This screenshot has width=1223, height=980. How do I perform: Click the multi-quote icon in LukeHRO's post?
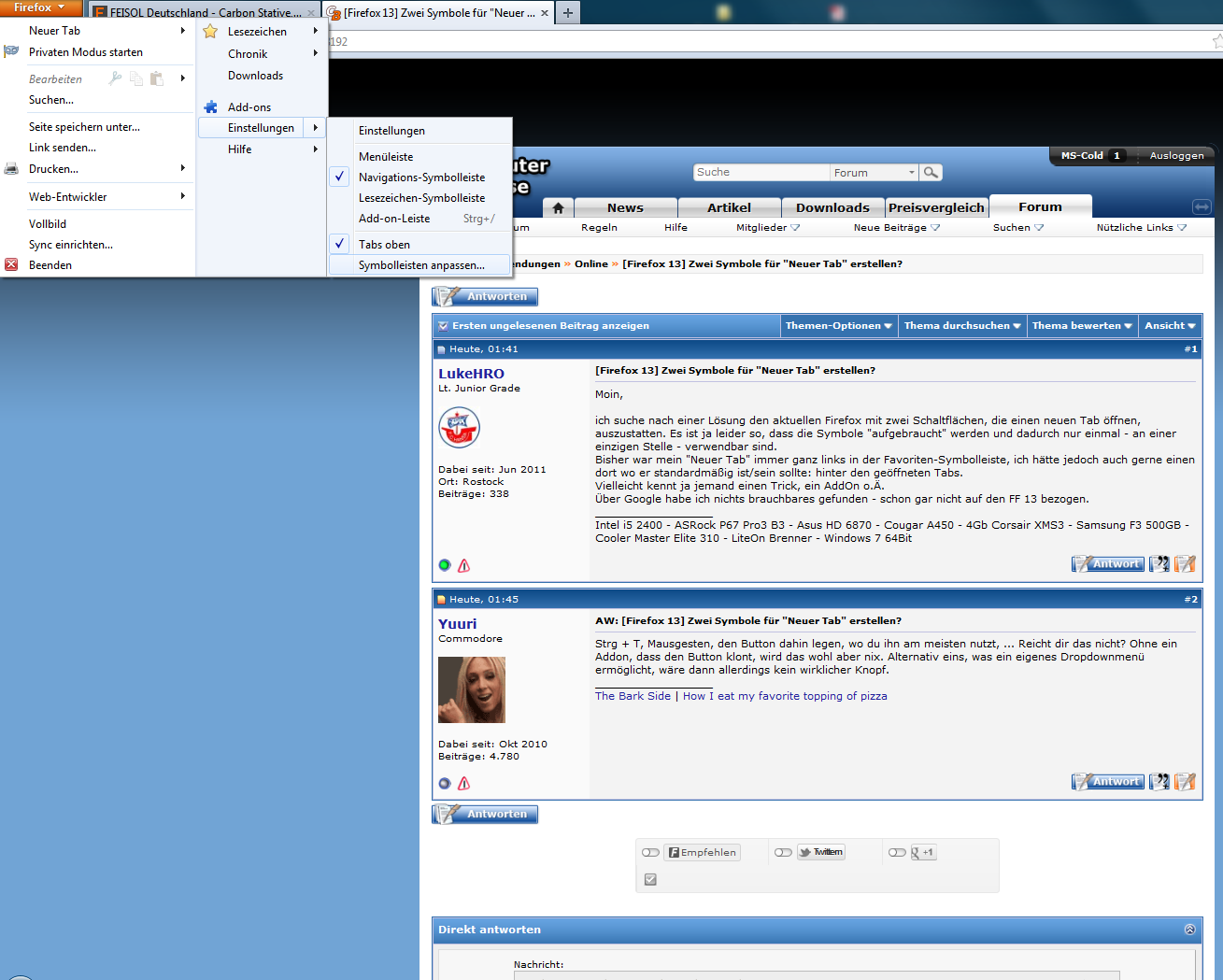(1159, 563)
